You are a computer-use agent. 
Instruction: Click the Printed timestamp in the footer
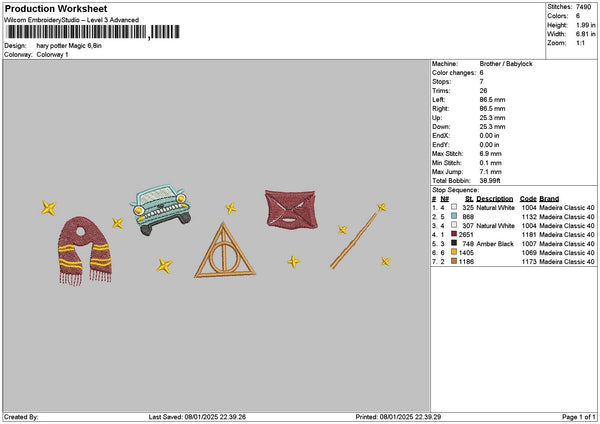(398, 417)
